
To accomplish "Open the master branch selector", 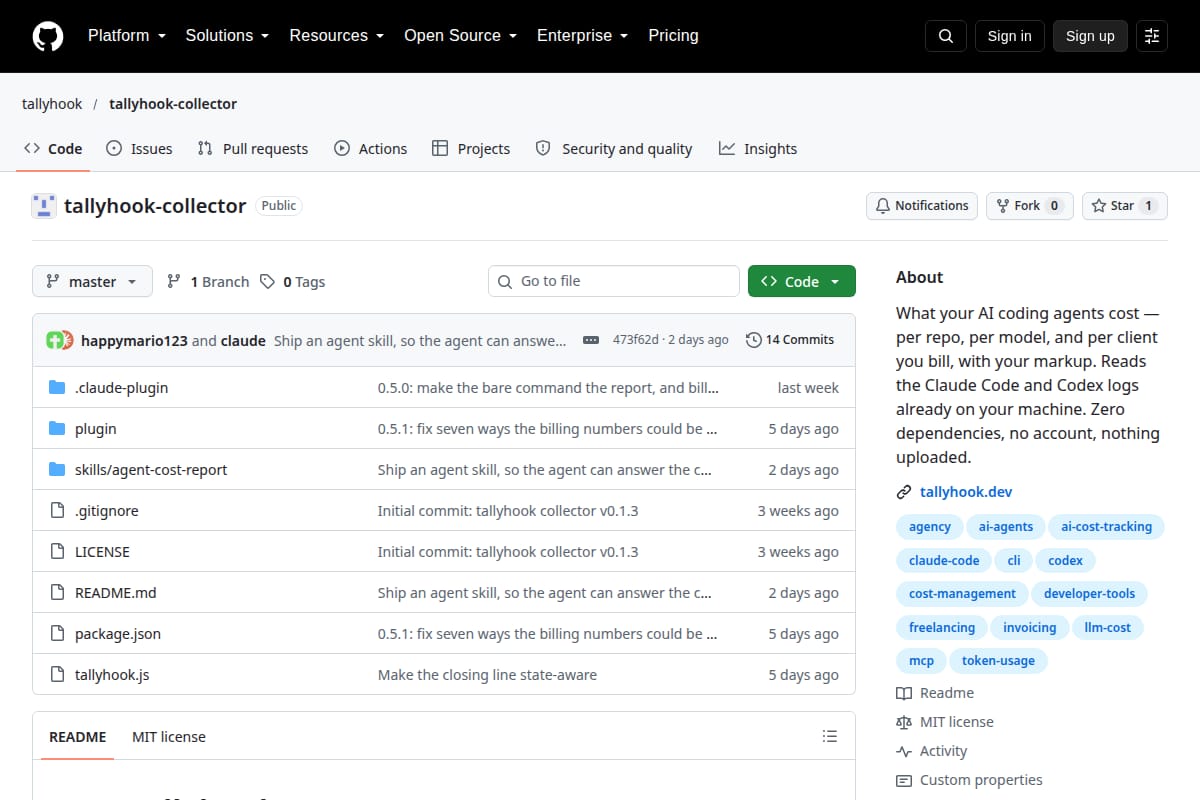I will [x=92, y=282].
